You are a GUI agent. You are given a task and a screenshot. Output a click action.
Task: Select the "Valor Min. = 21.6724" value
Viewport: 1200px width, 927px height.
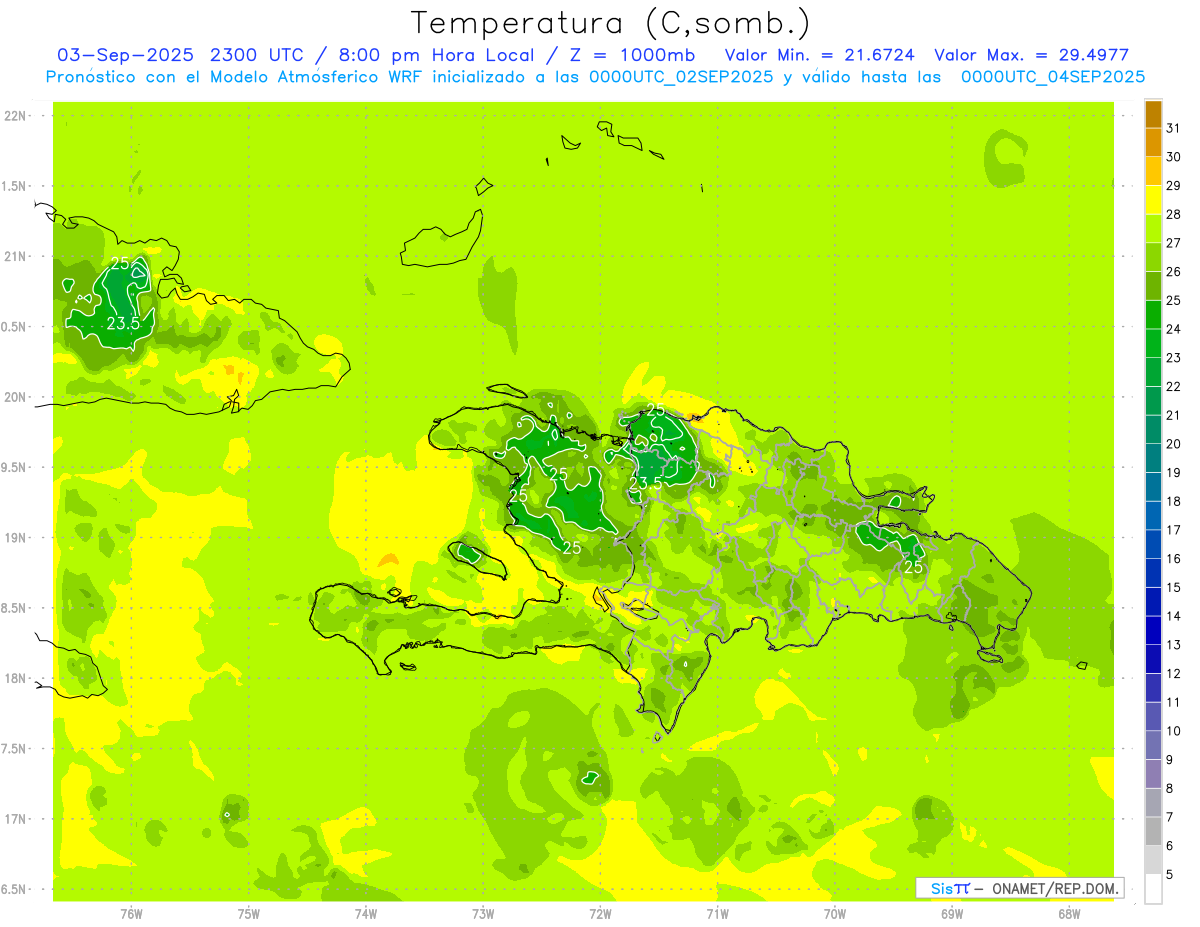pos(819,55)
